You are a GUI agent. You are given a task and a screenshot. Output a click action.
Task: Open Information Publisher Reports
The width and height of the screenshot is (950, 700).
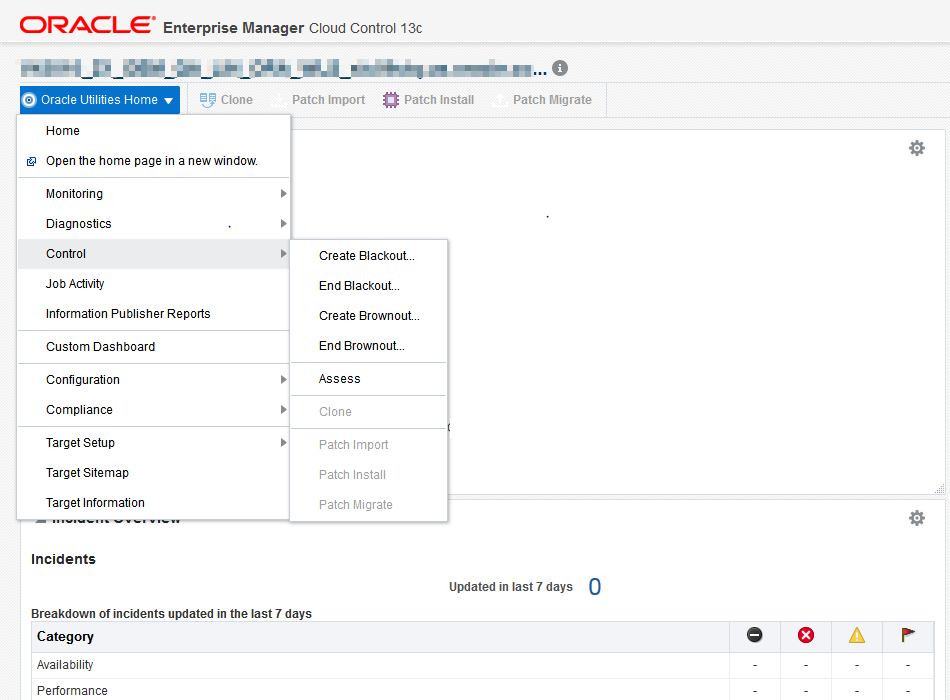point(153,314)
